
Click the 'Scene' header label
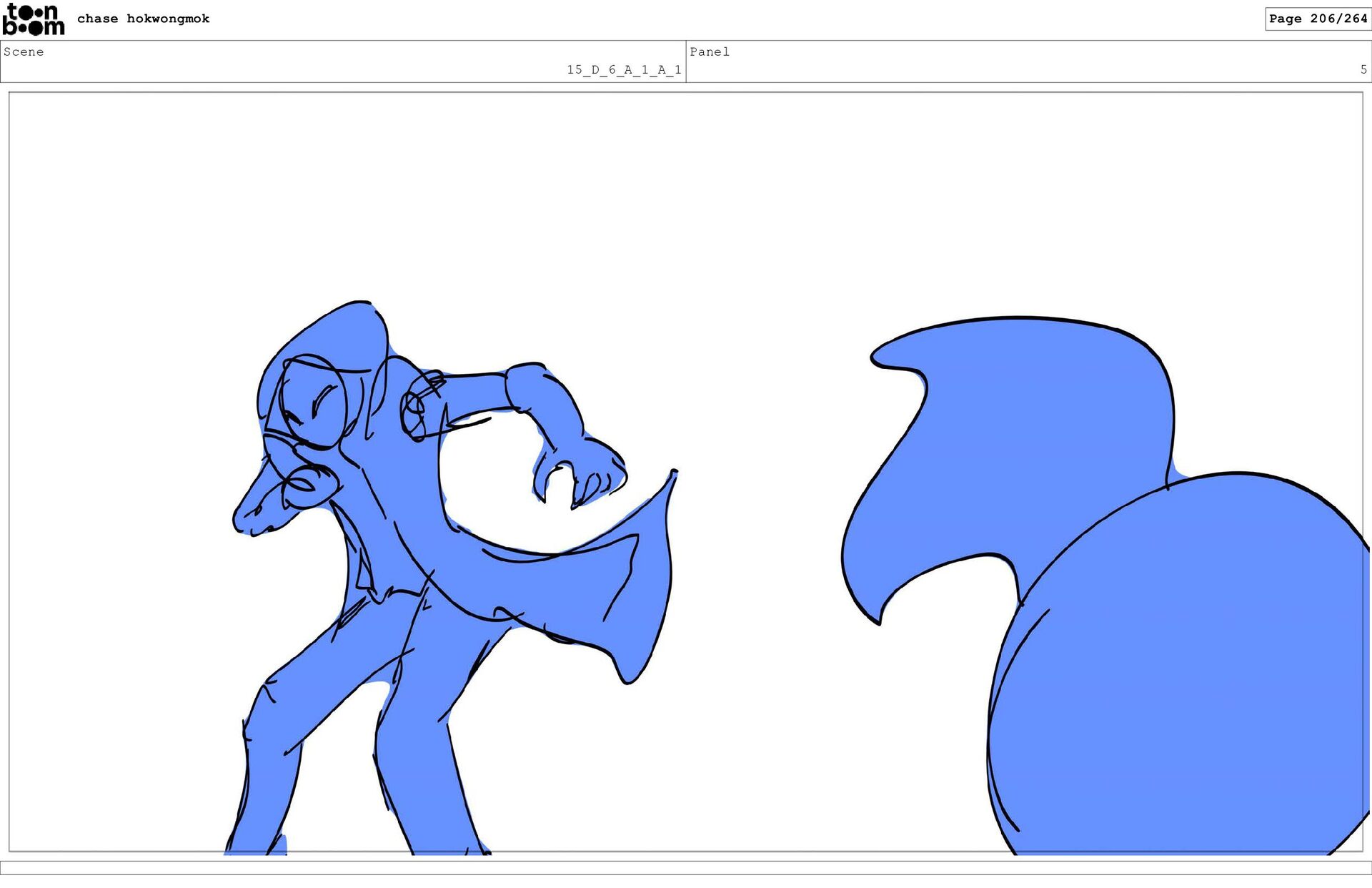click(24, 51)
